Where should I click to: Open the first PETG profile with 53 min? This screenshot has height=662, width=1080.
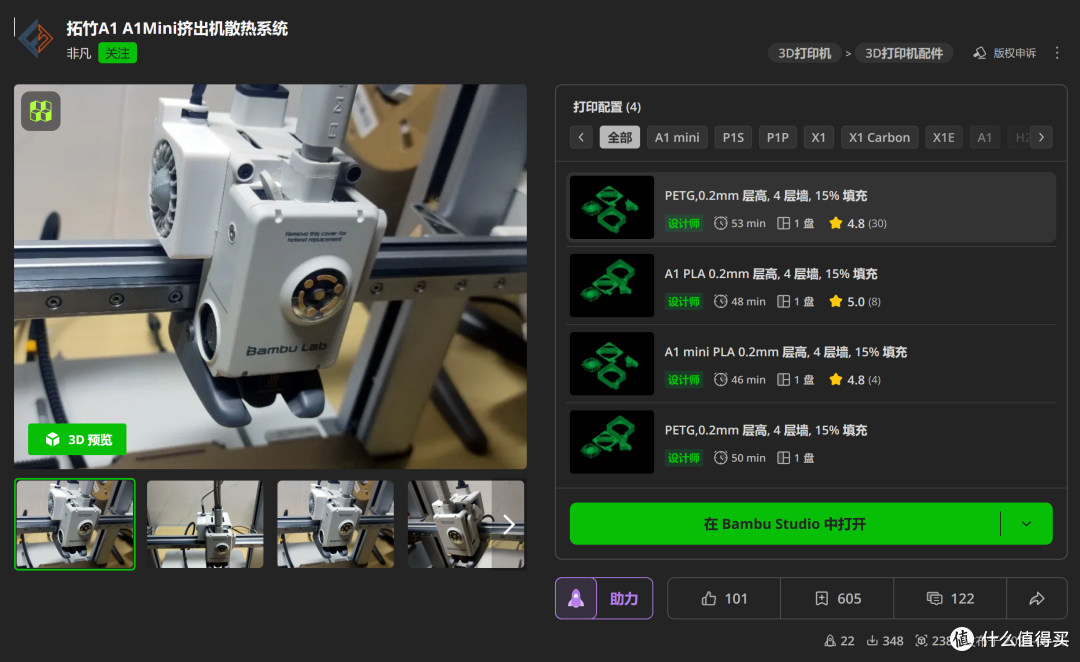pyautogui.click(x=811, y=207)
